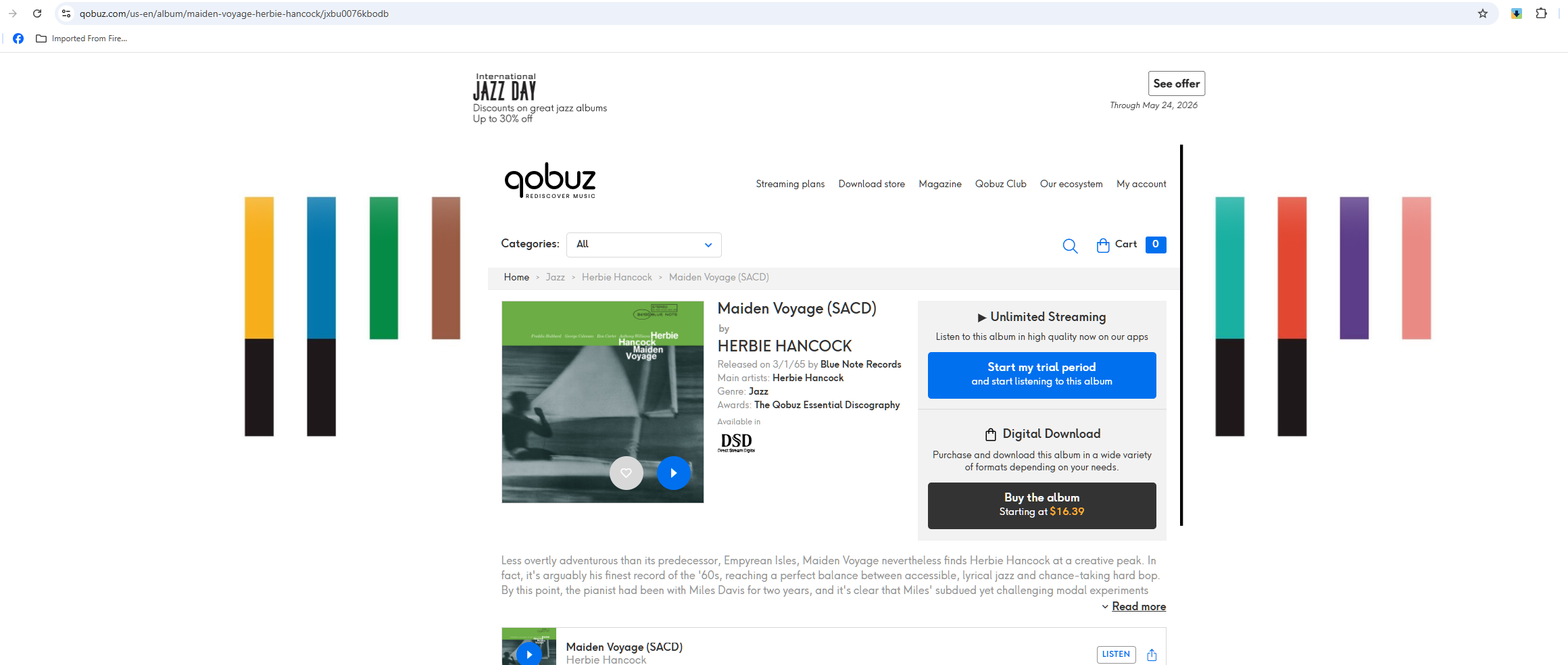The height and width of the screenshot is (665, 1568).
Task: Open the Imported From Fire... bookmarks folder
Action: [x=82, y=39]
